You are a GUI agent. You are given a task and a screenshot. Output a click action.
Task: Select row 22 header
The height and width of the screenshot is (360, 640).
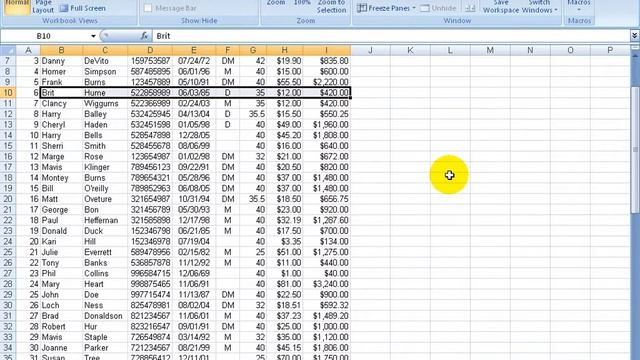tap(8, 220)
